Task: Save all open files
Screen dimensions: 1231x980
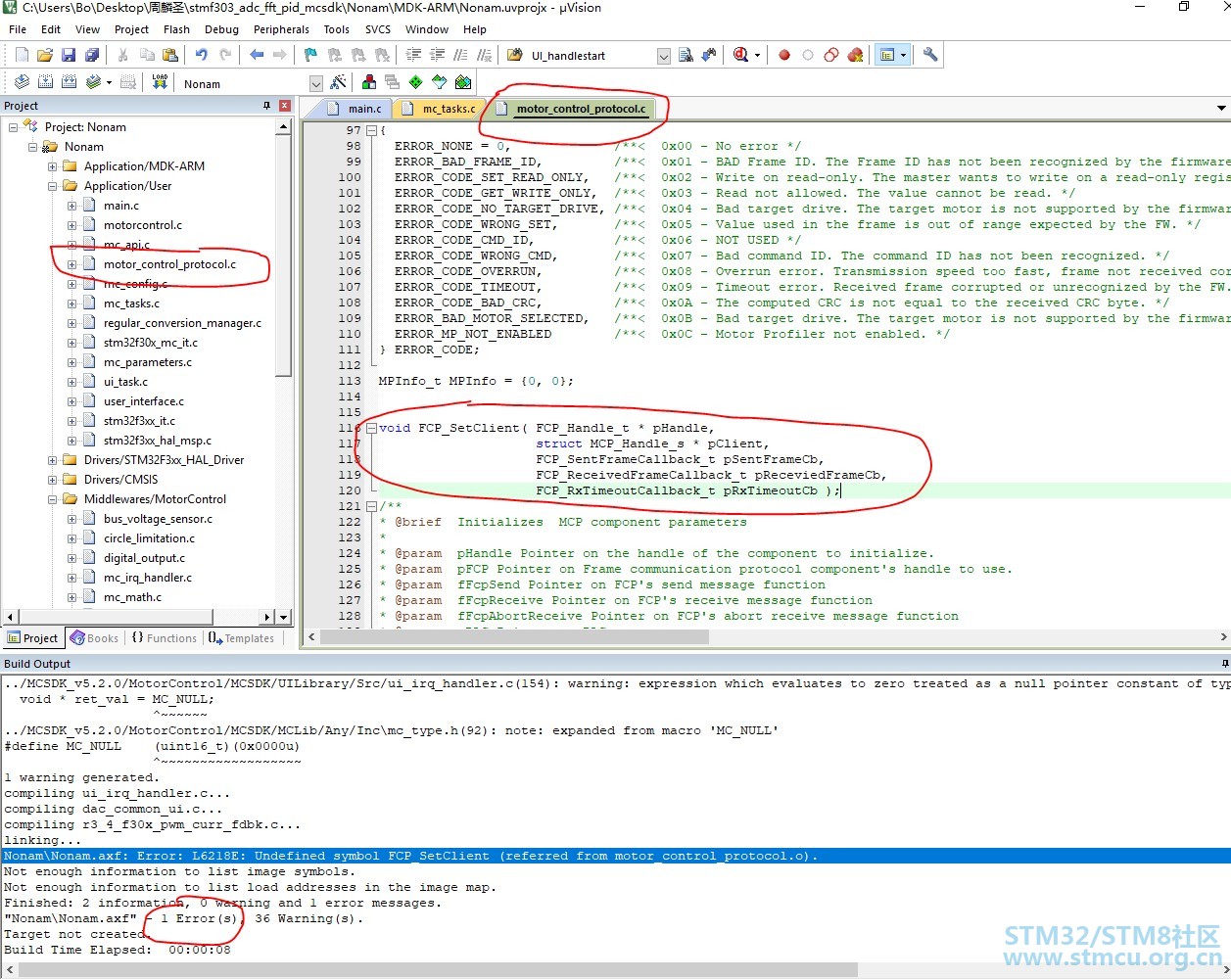Action: click(x=91, y=55)
